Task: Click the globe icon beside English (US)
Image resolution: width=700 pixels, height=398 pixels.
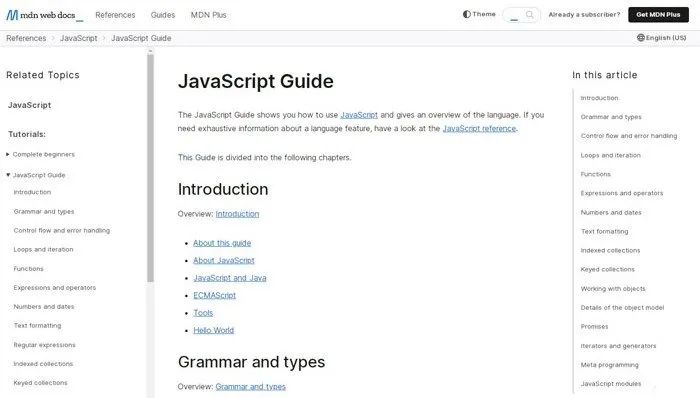Action: [x=641, y=38]
